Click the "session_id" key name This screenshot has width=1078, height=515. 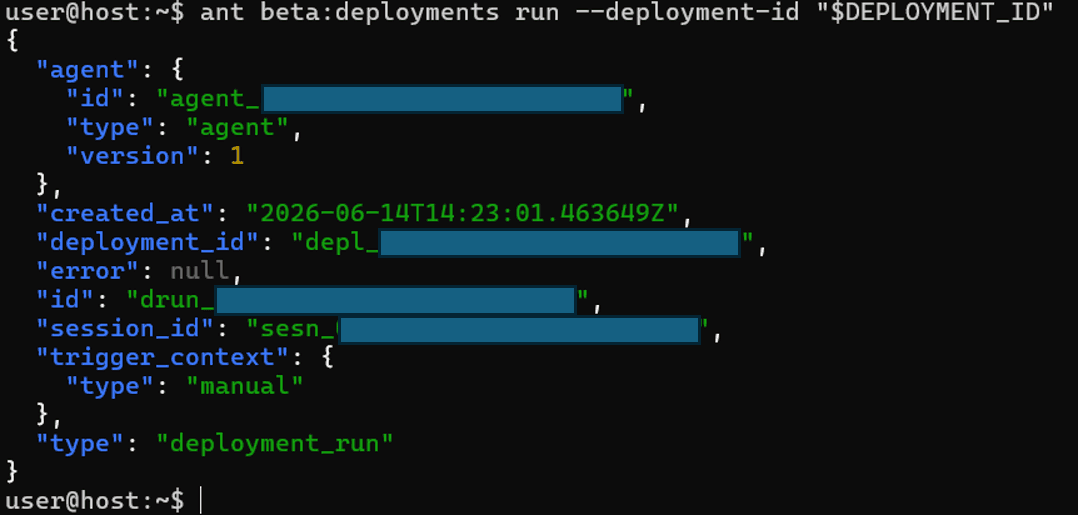point(126,329)
